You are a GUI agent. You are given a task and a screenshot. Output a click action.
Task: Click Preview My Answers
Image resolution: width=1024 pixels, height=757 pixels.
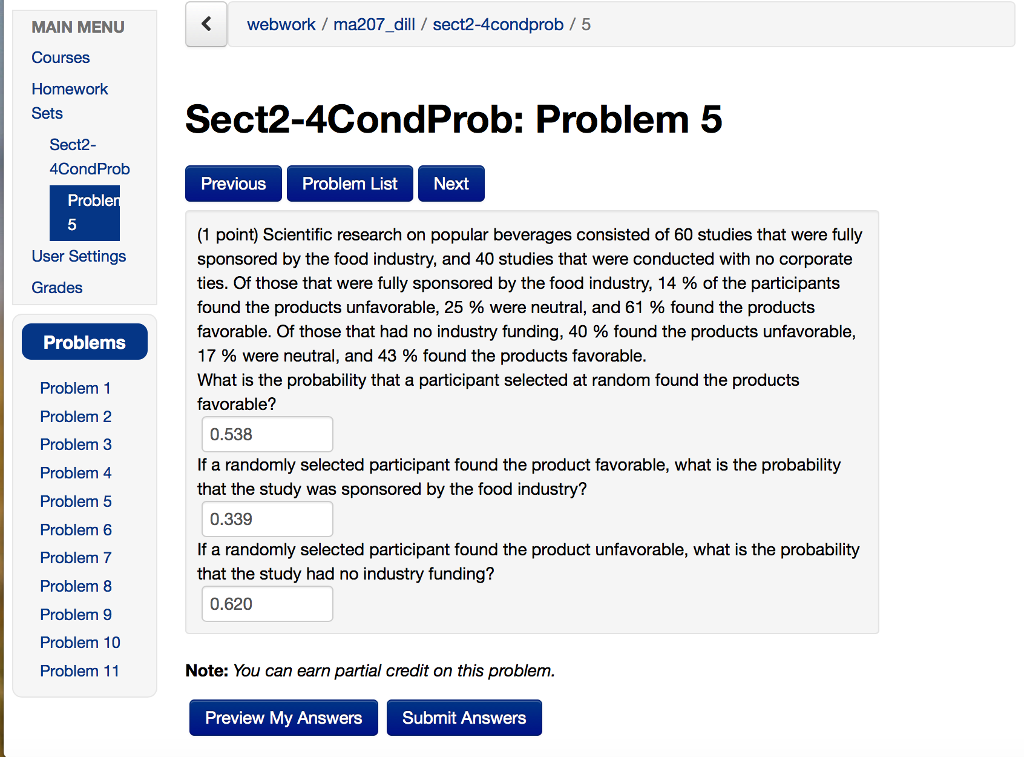point(283,717)
